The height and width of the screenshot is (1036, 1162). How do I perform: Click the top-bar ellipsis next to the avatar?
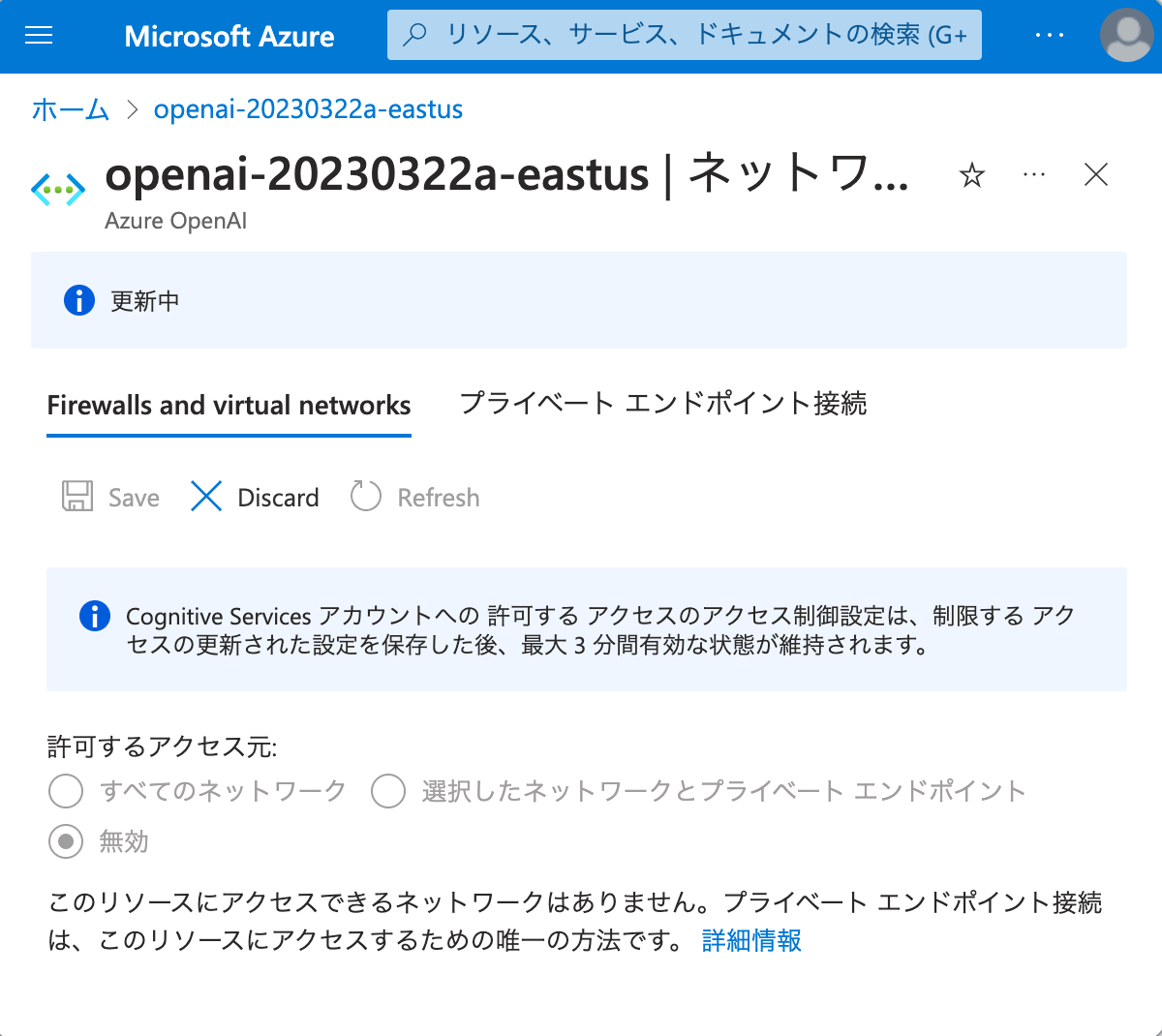(1050, 35)
